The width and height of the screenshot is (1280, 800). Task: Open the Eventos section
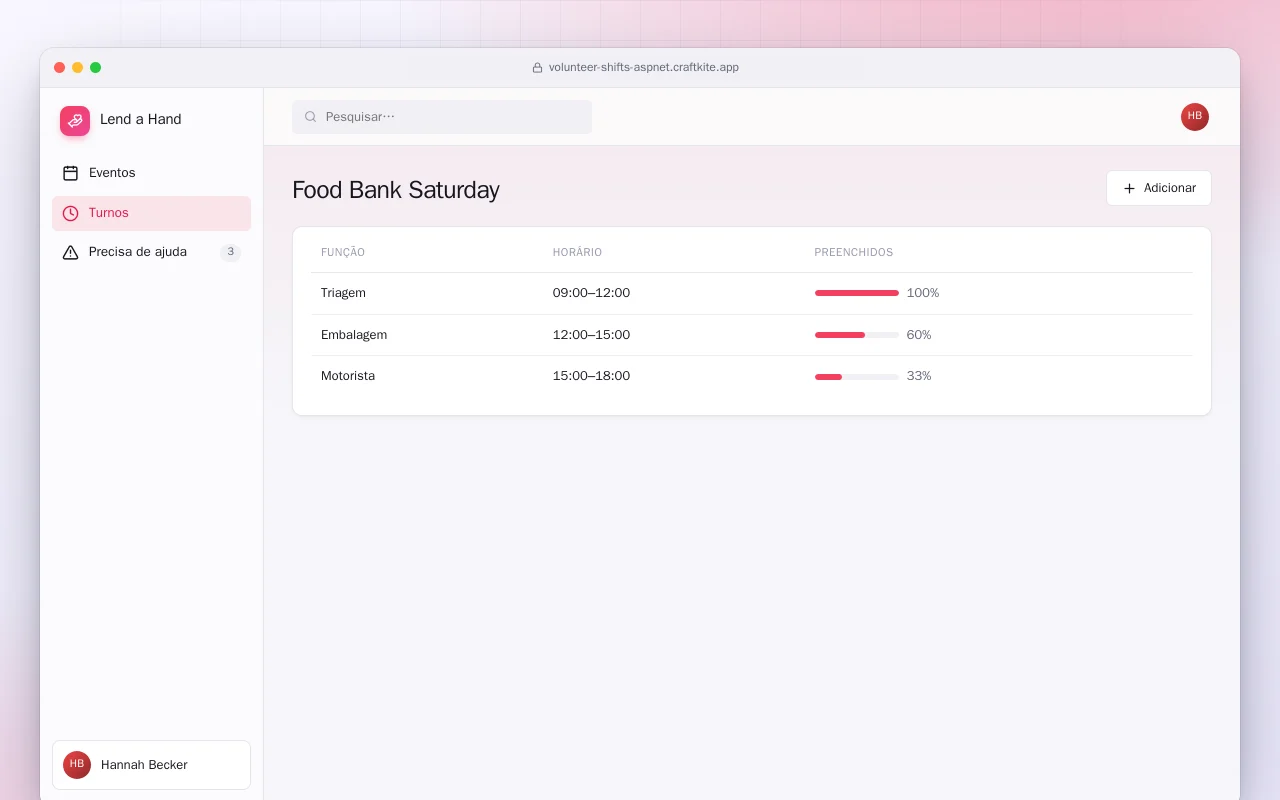[151, 173]
